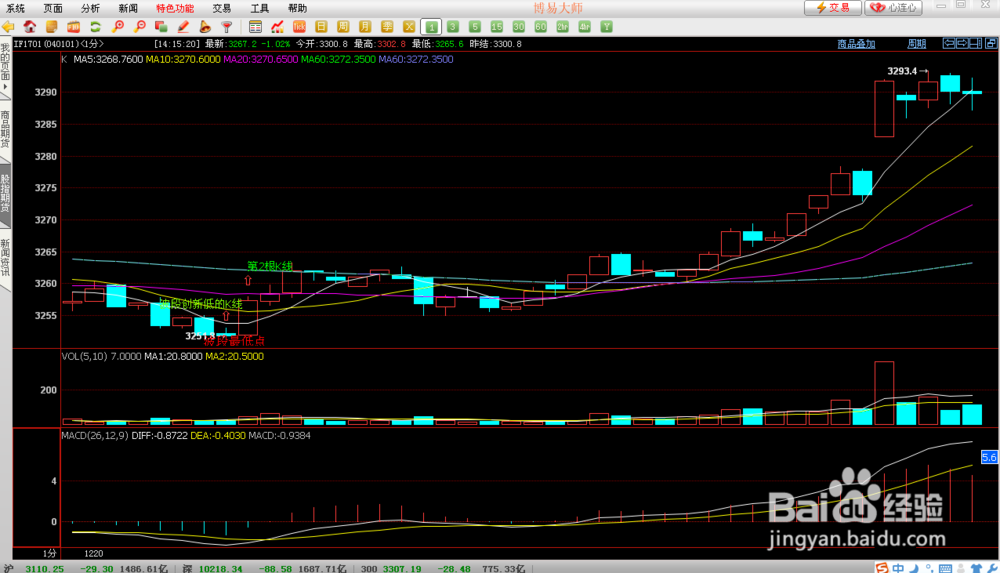
Task: Open the 交易 menu in menu bar
Action: tap(222, 8)
